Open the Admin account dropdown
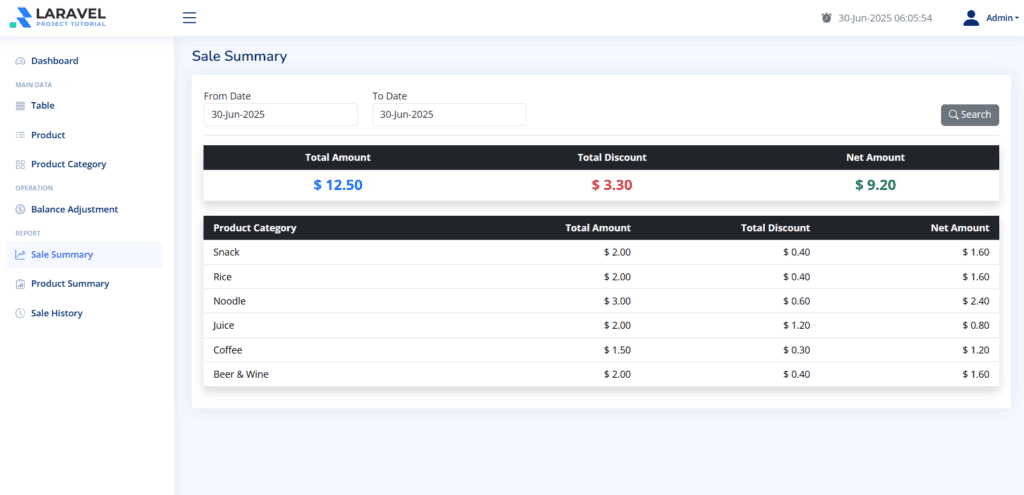This screenshot has height=495, width=1024. click(1001, 18)
